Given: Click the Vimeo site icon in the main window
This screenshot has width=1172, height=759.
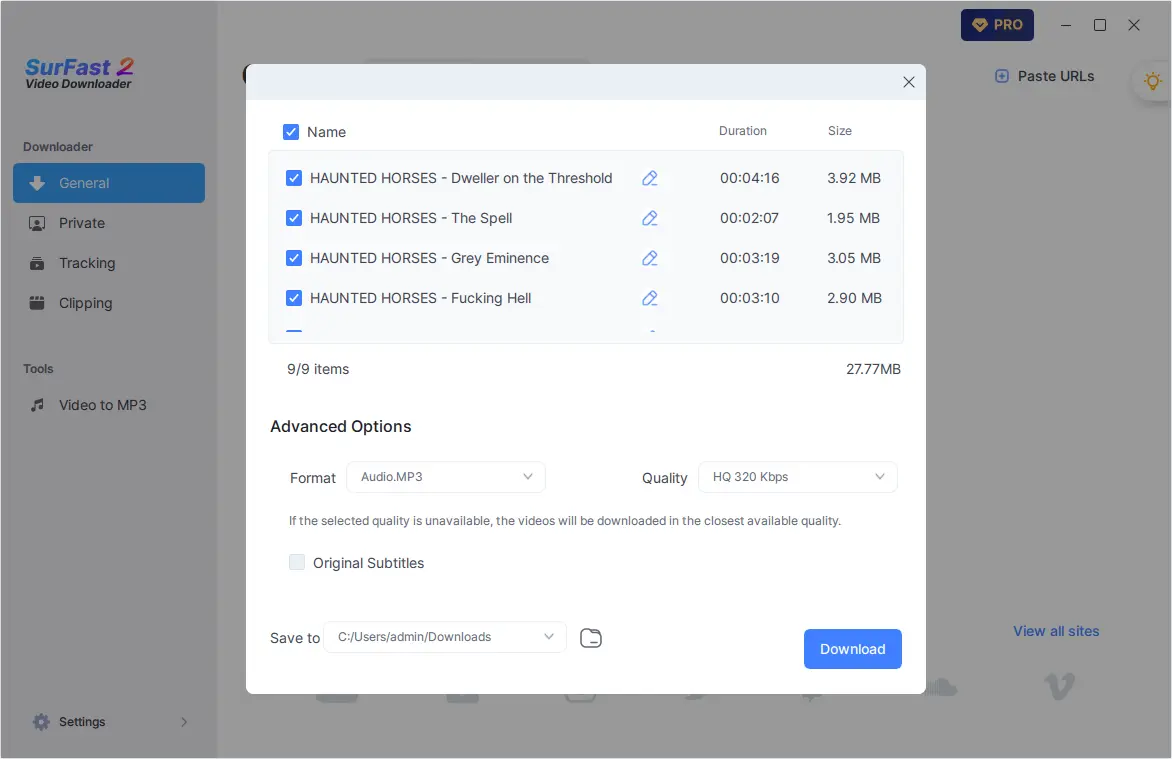Looking at the screenshot, I should 1059,686.
